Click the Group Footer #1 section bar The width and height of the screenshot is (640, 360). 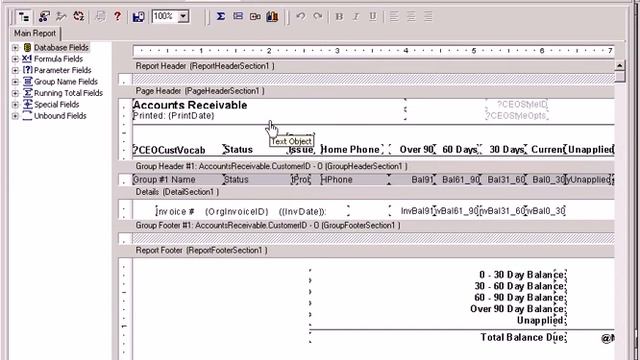click(x=366, y=226)
